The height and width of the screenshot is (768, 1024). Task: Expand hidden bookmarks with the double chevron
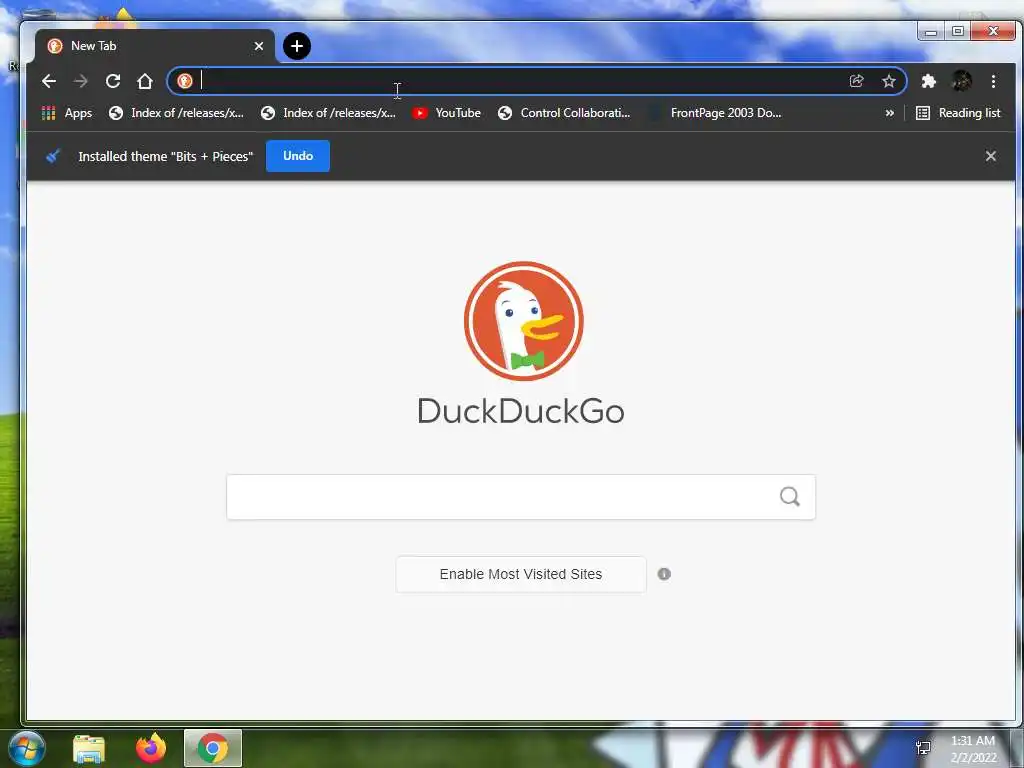(x=889, y=113)
